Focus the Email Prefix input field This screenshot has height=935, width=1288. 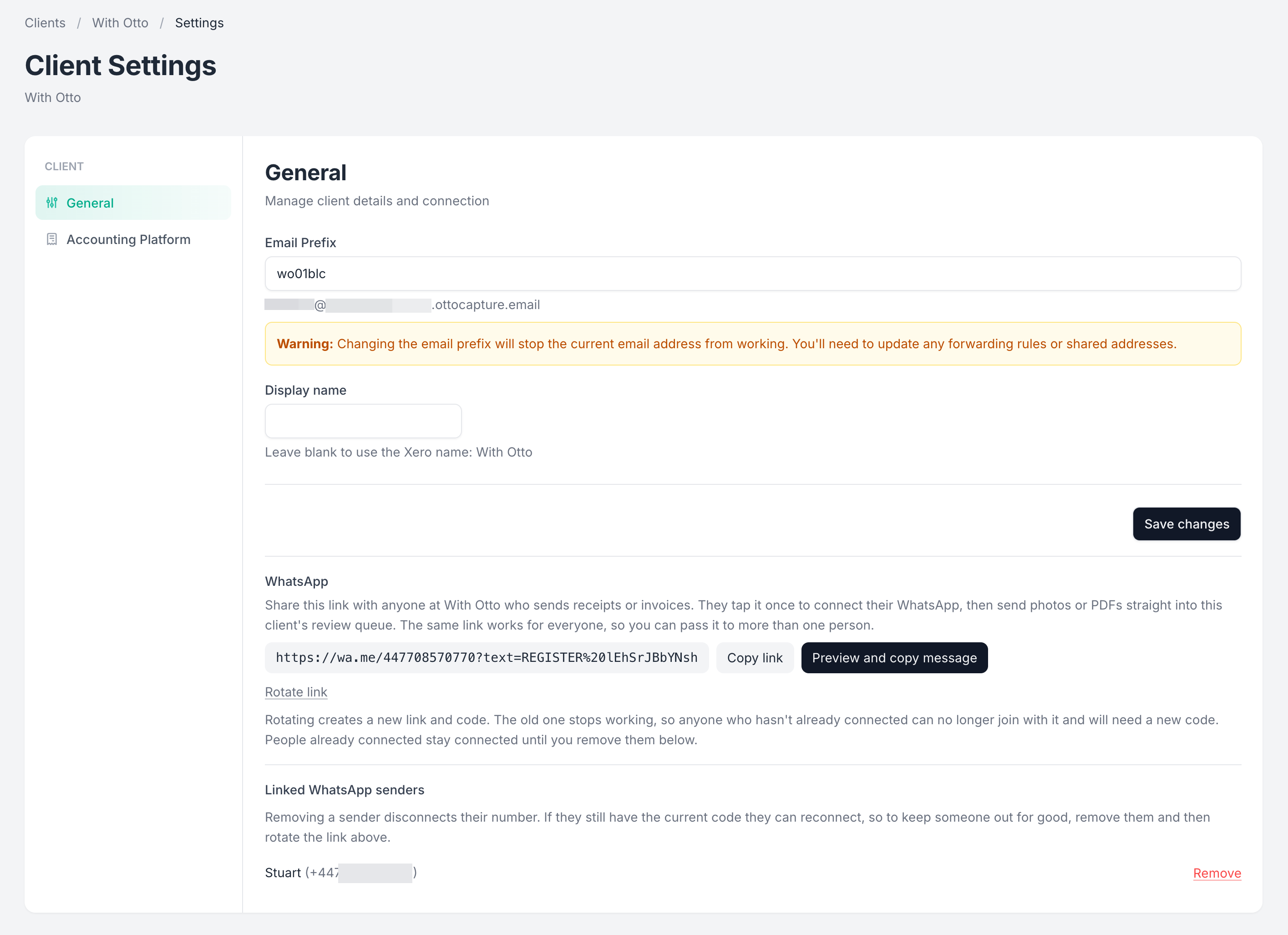pos(752,273)
